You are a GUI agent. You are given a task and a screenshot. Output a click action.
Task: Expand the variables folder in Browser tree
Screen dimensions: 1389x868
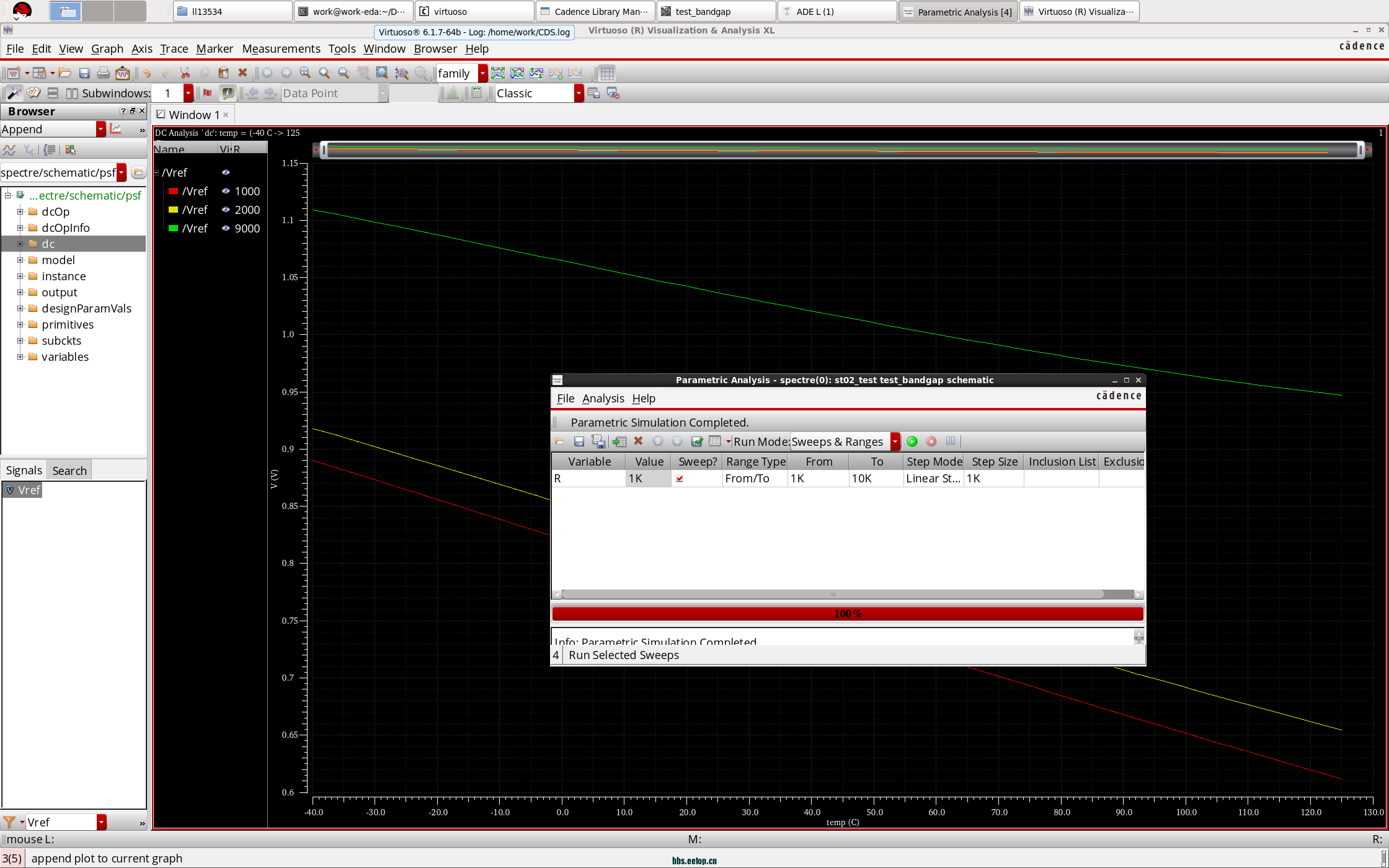coord(20,356)
